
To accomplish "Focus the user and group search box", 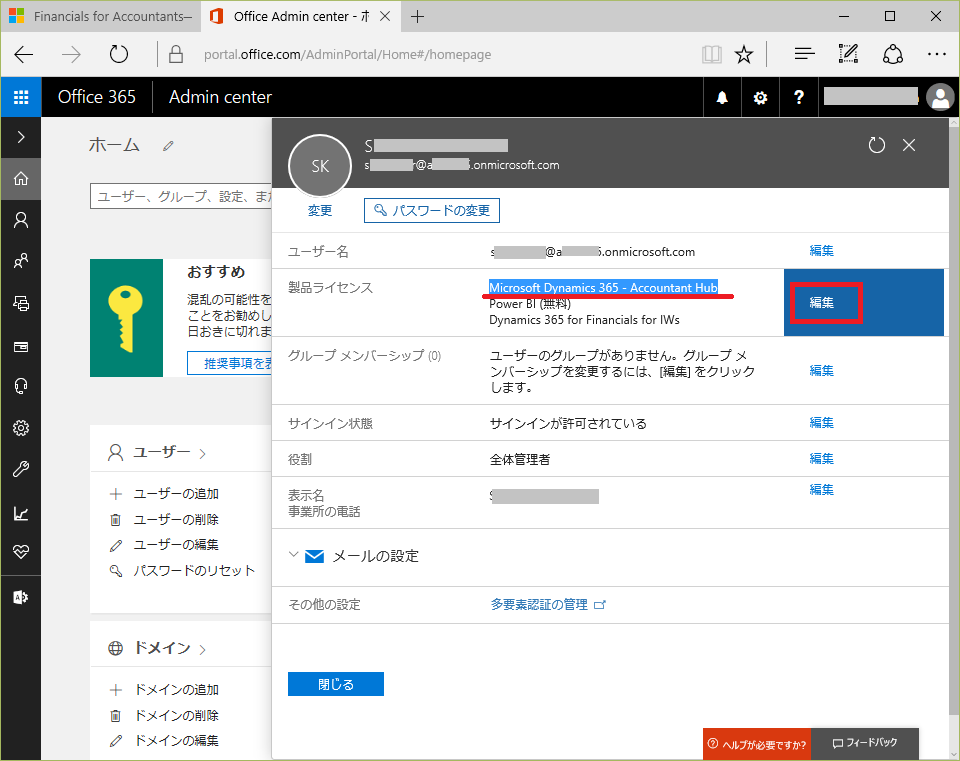I will [181, 197].
